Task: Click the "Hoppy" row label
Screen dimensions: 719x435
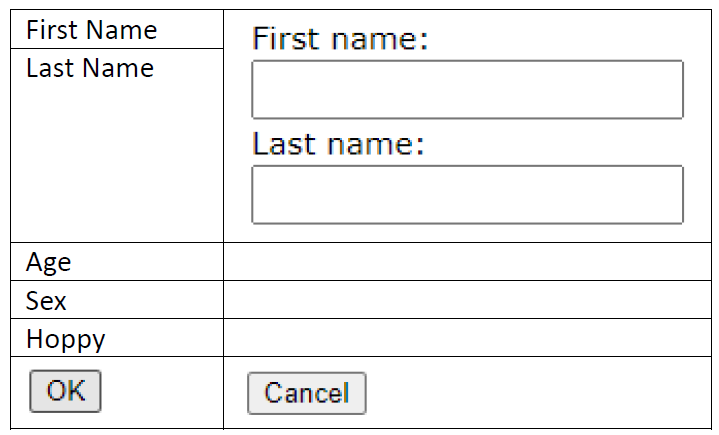Action: tap(65, 338)
